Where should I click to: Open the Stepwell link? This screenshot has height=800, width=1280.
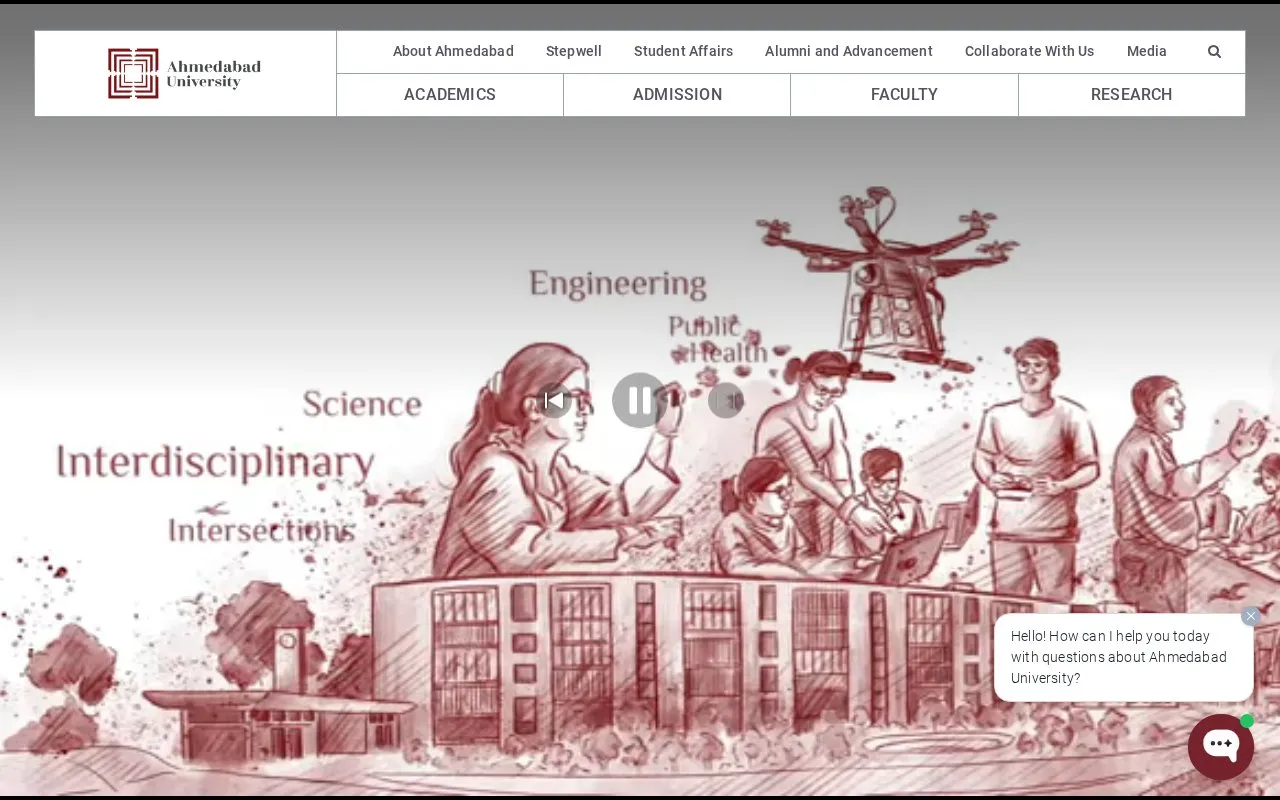point(574,51)
